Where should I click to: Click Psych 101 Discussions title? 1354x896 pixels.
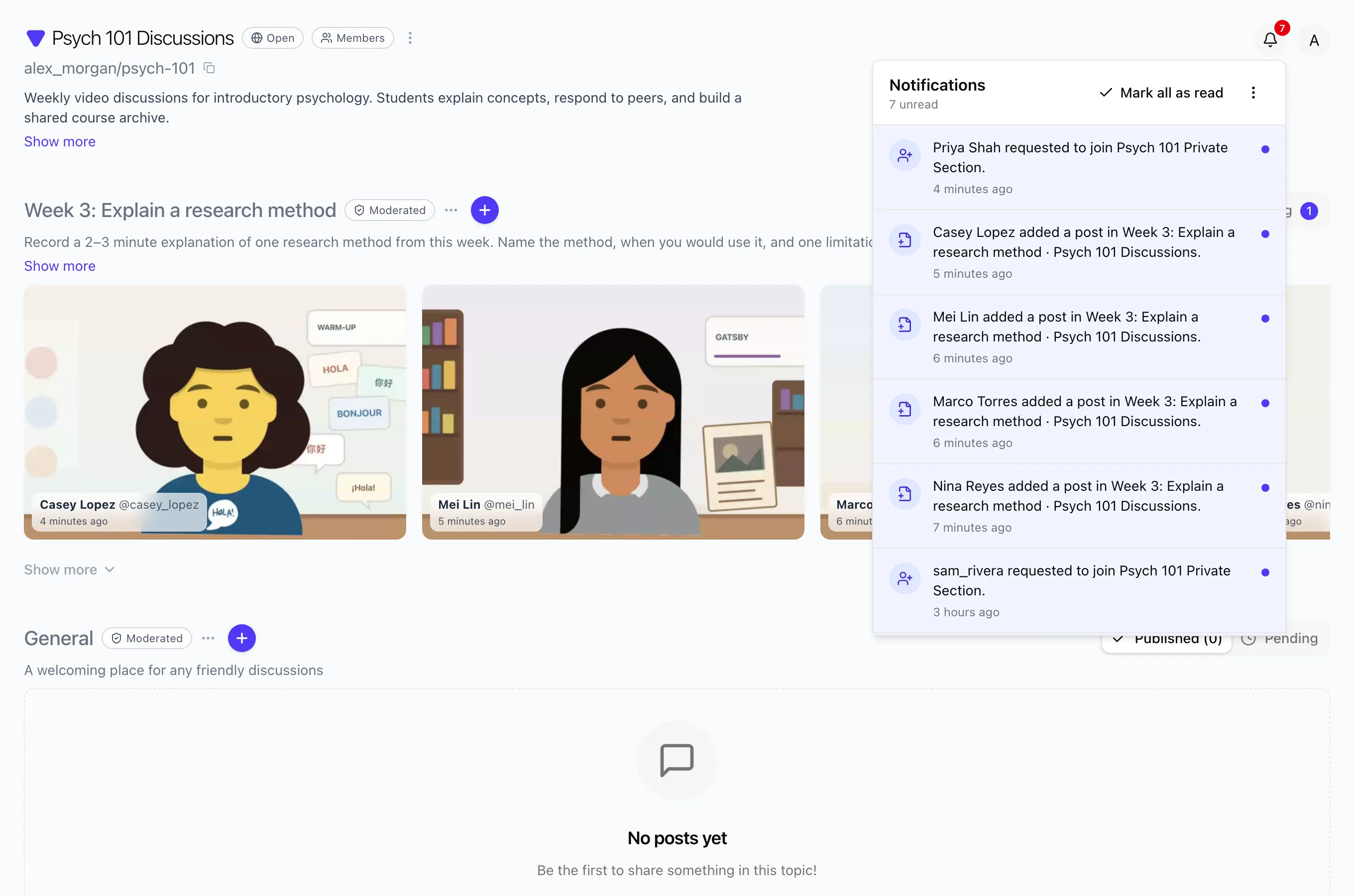pyautogui.click(x=143, y=38)
